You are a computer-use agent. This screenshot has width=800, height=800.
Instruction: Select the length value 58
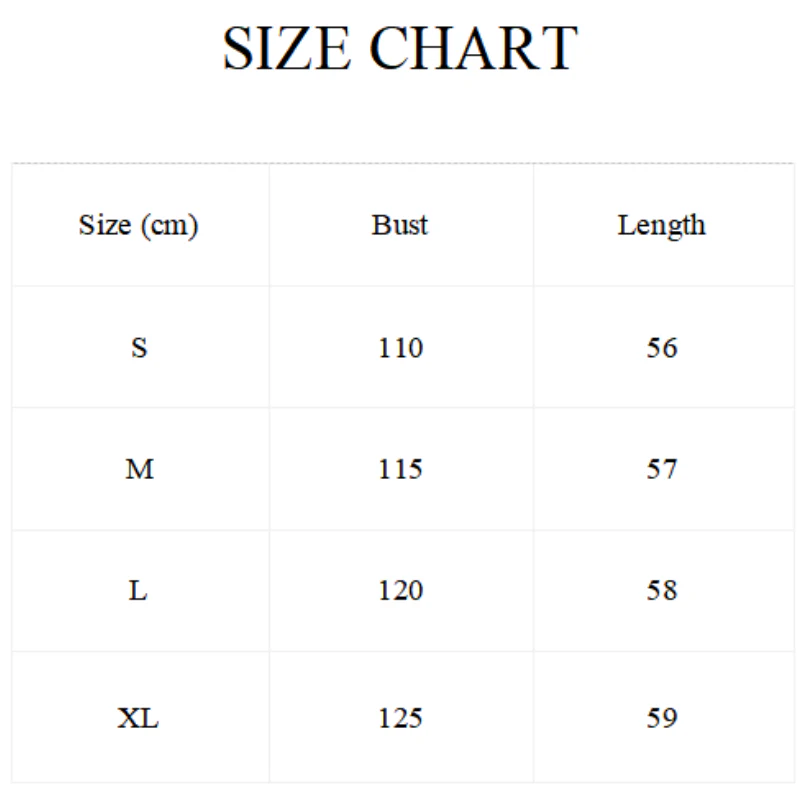click(x=661, y=591)
